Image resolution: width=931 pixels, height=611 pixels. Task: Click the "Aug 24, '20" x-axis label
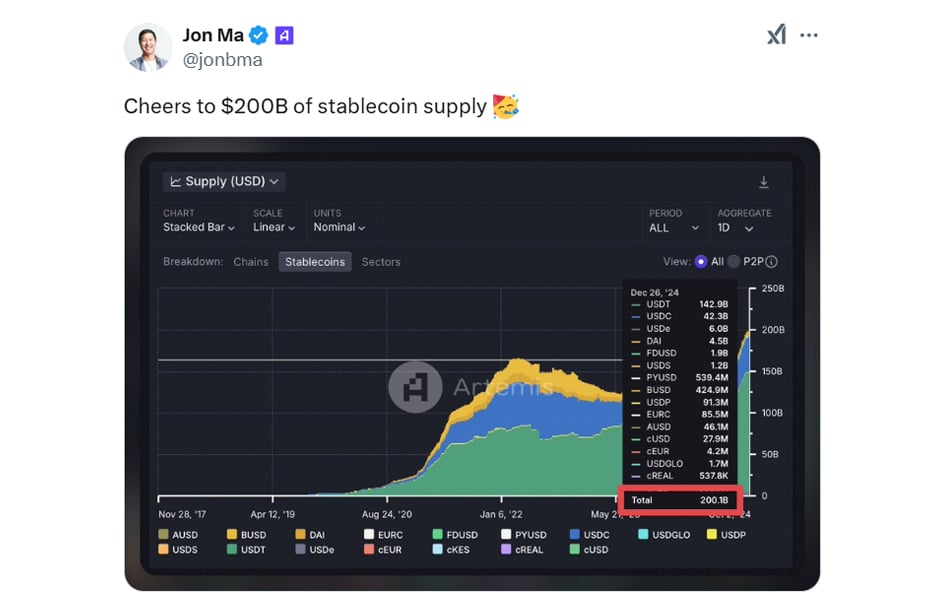pyautogui.click(x=387, y=514)
